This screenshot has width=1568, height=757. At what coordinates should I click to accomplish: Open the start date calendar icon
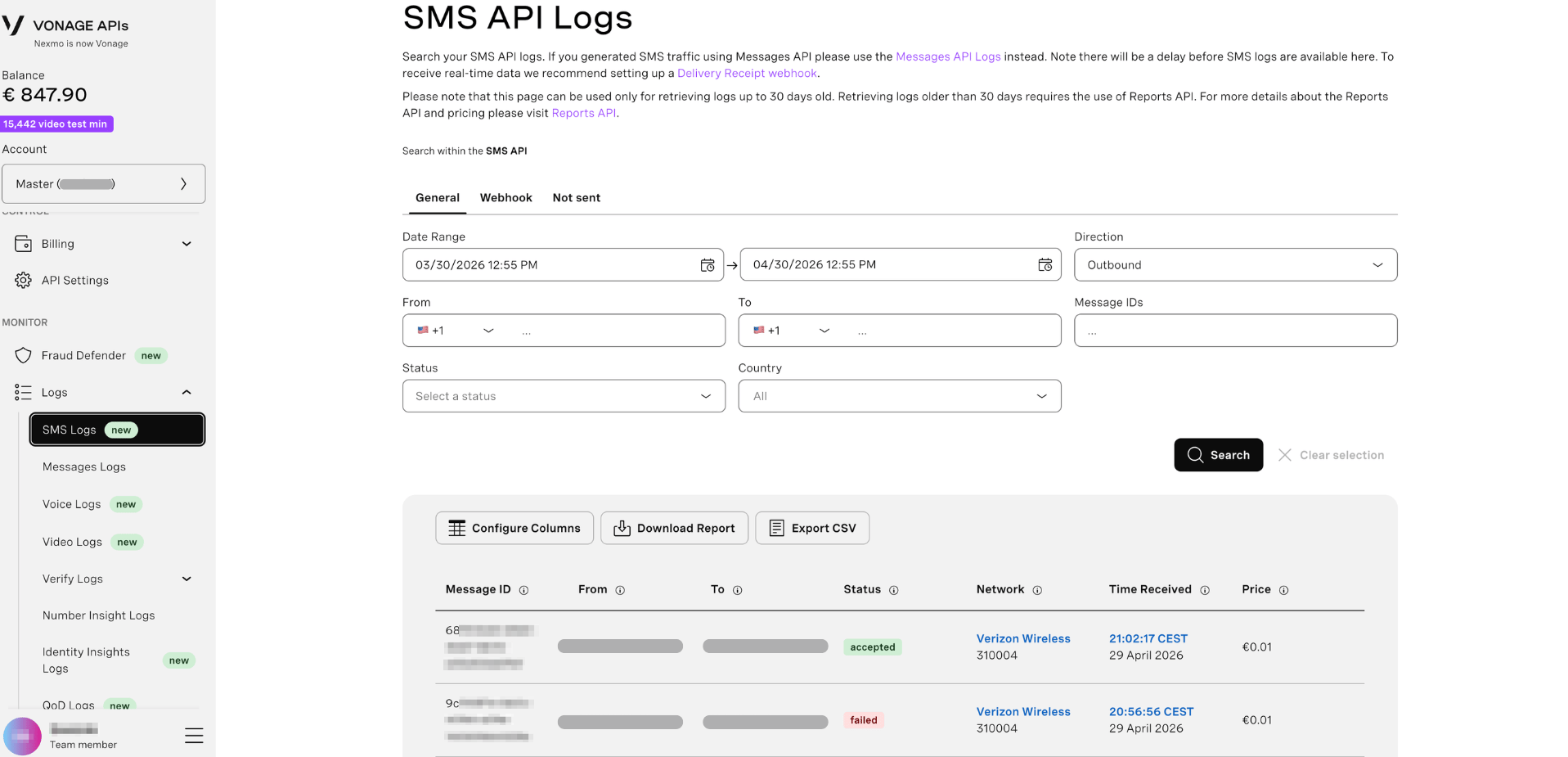pyautogui.click(x=708, y=265)
